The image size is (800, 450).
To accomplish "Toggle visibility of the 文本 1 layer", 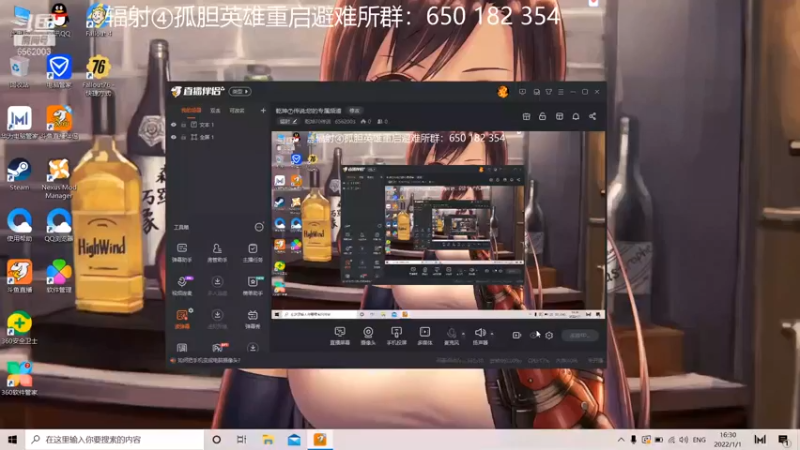I will (x=173, y=124).
